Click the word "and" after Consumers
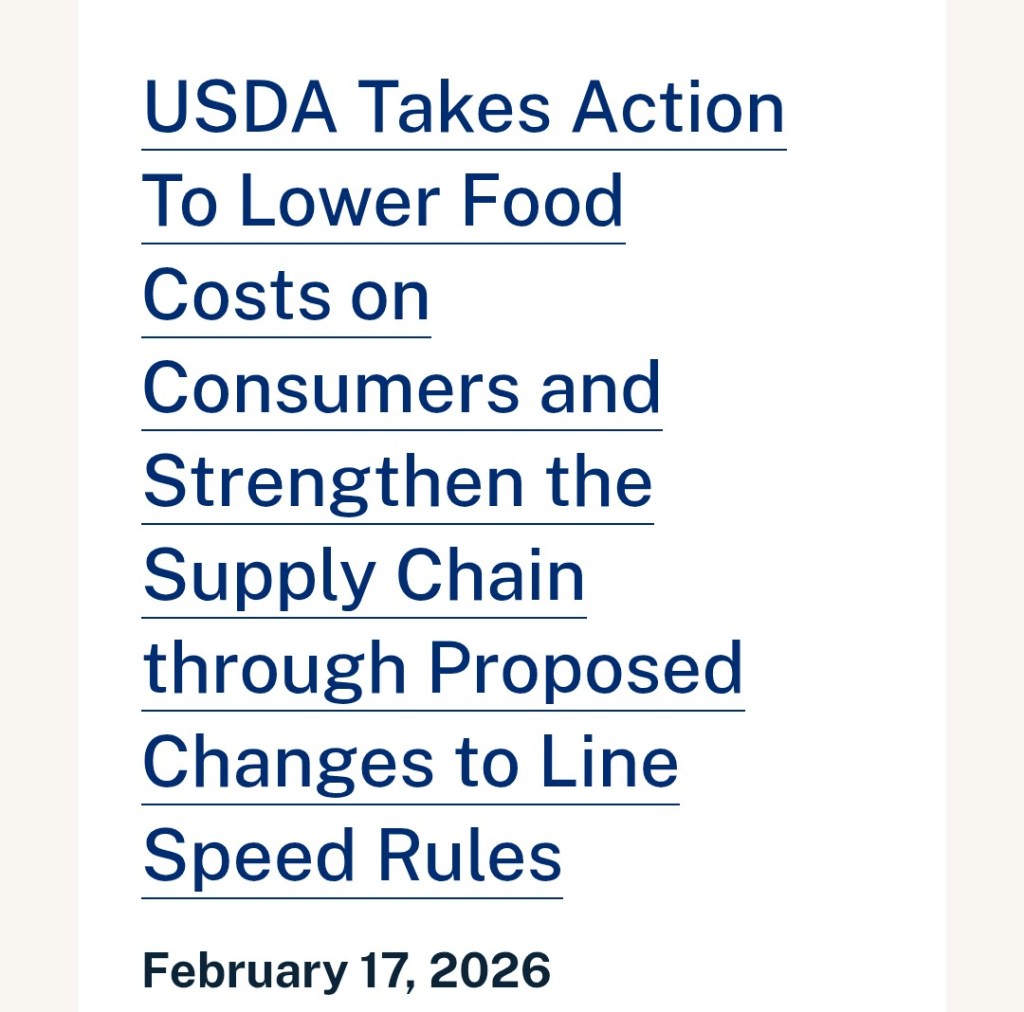This screenshot has width=1024, height=1012. click(601, 388)
